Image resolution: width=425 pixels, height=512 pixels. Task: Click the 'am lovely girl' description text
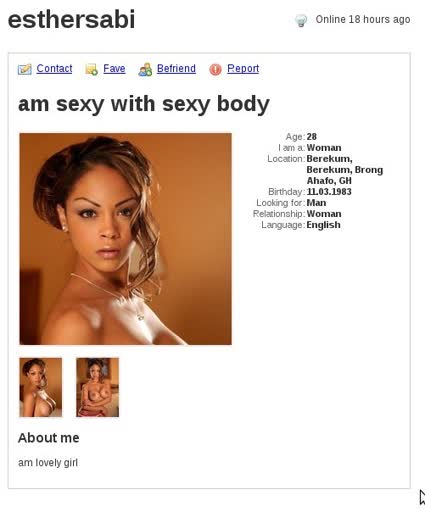click(x=48, y=463)
